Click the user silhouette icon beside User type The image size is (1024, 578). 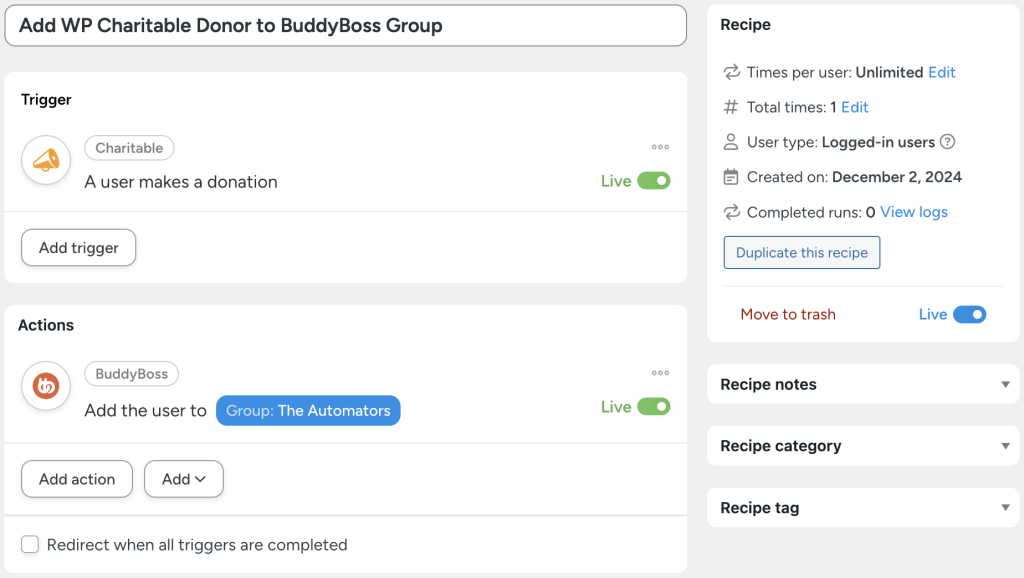(x=730, y=142)
